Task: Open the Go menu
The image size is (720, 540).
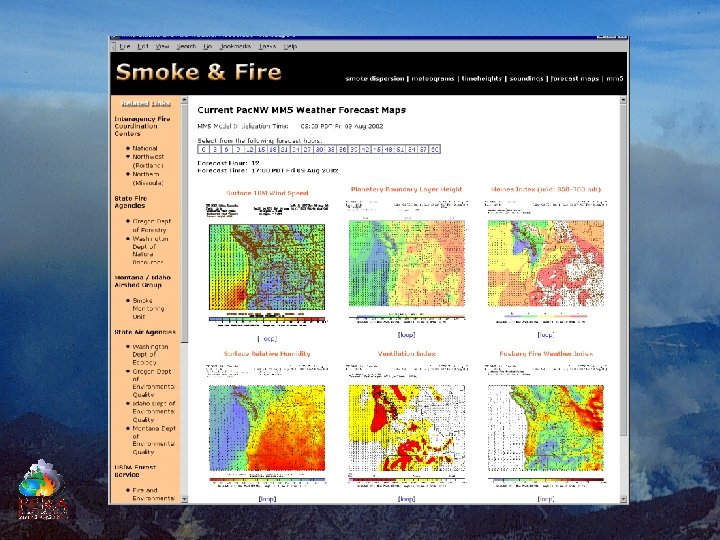Action: click(208, 46)
